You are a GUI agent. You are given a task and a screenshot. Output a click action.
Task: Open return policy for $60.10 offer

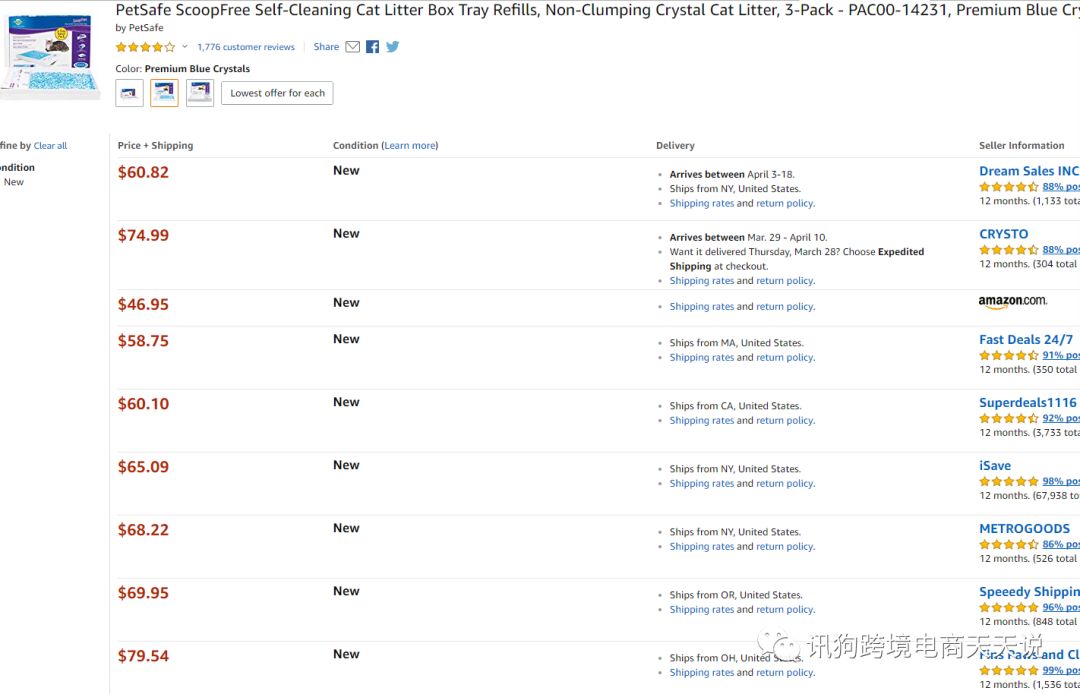tap(785, 421)
